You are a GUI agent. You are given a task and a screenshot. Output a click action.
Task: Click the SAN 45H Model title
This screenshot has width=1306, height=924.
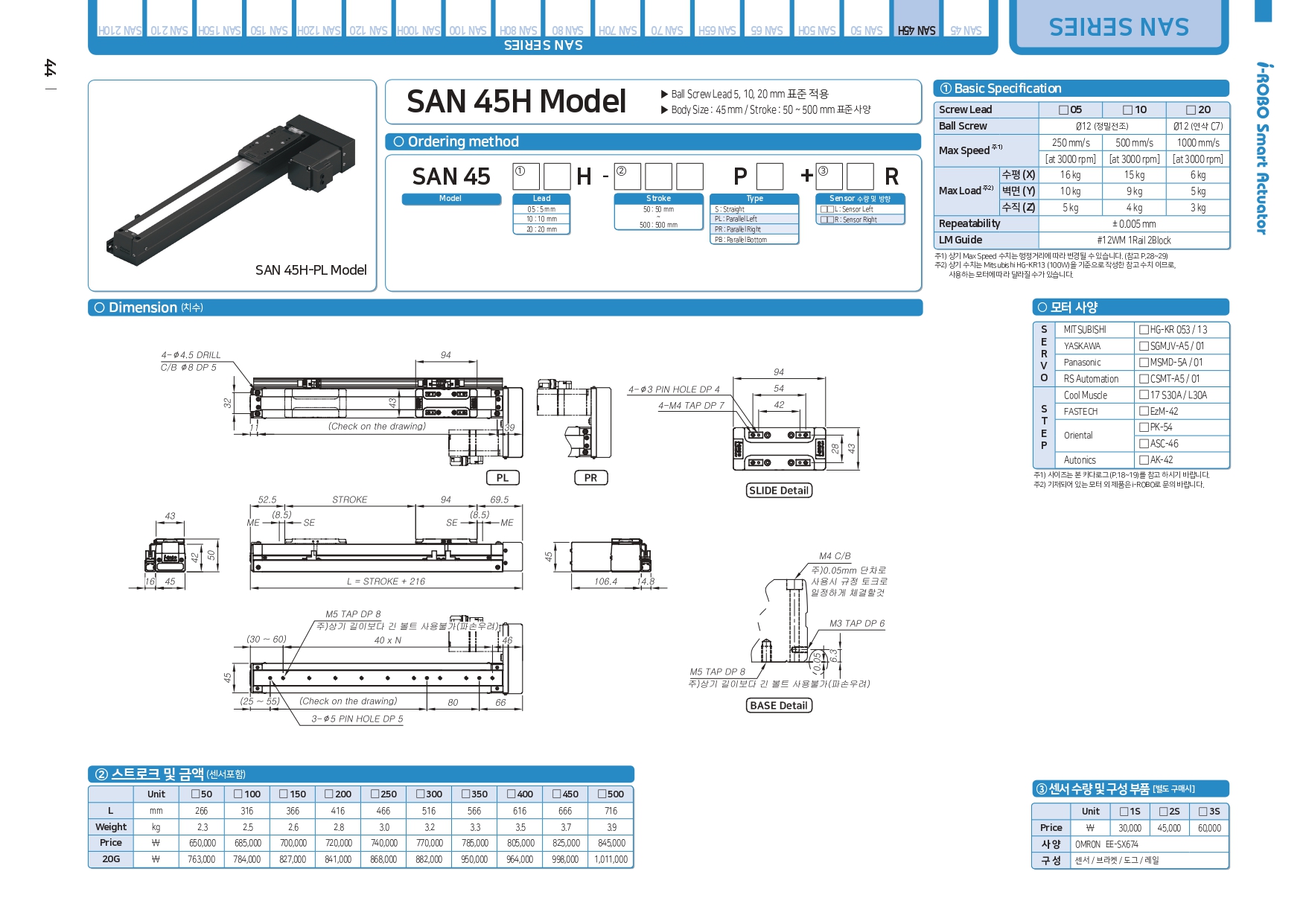[x=517, y=101]
